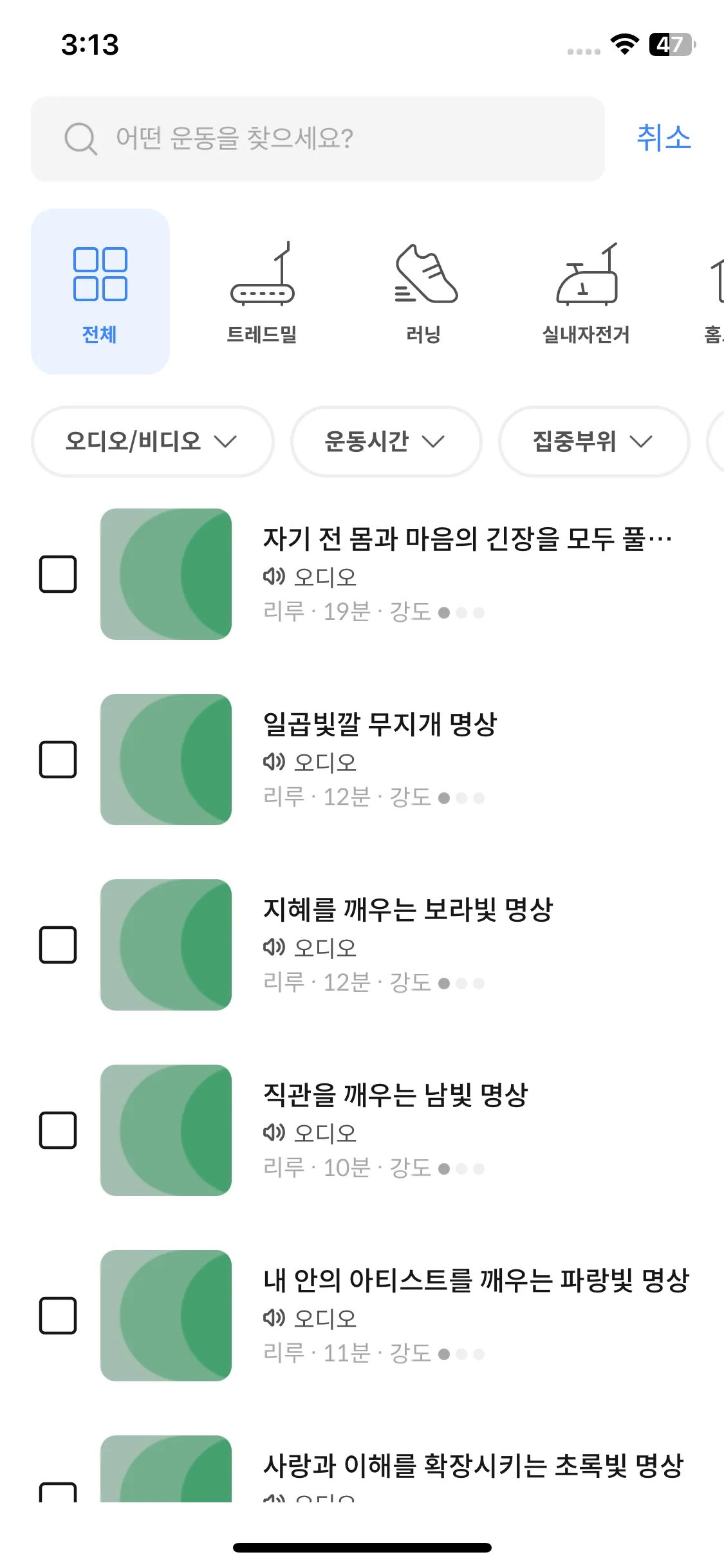Tap speaker icon under 직관을 깨우는 남빛 명상
The width and height of the screenshot is (724, 1568).
pyautogui.click(x=274, y=1132)
